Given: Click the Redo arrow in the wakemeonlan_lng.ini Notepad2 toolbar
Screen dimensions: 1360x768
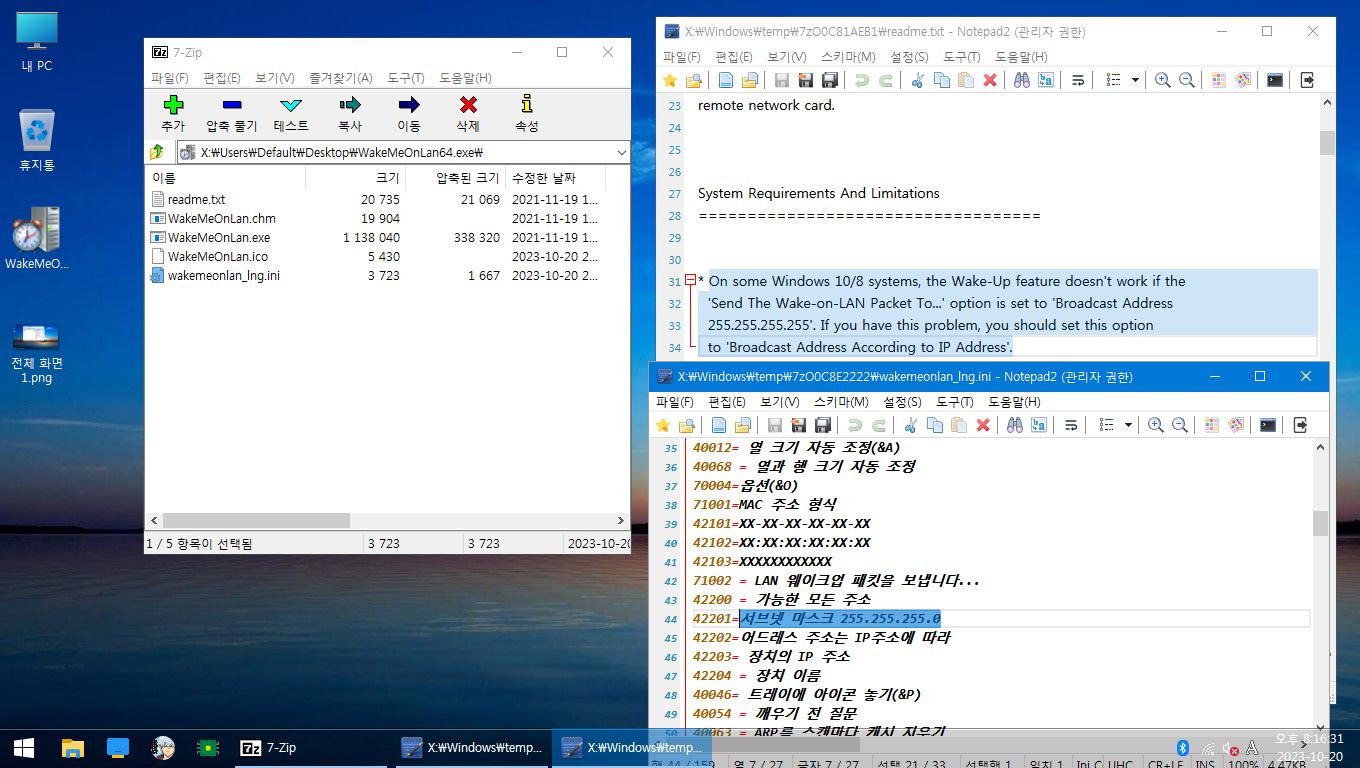Looking at the screenshot, I should point(879,425).
